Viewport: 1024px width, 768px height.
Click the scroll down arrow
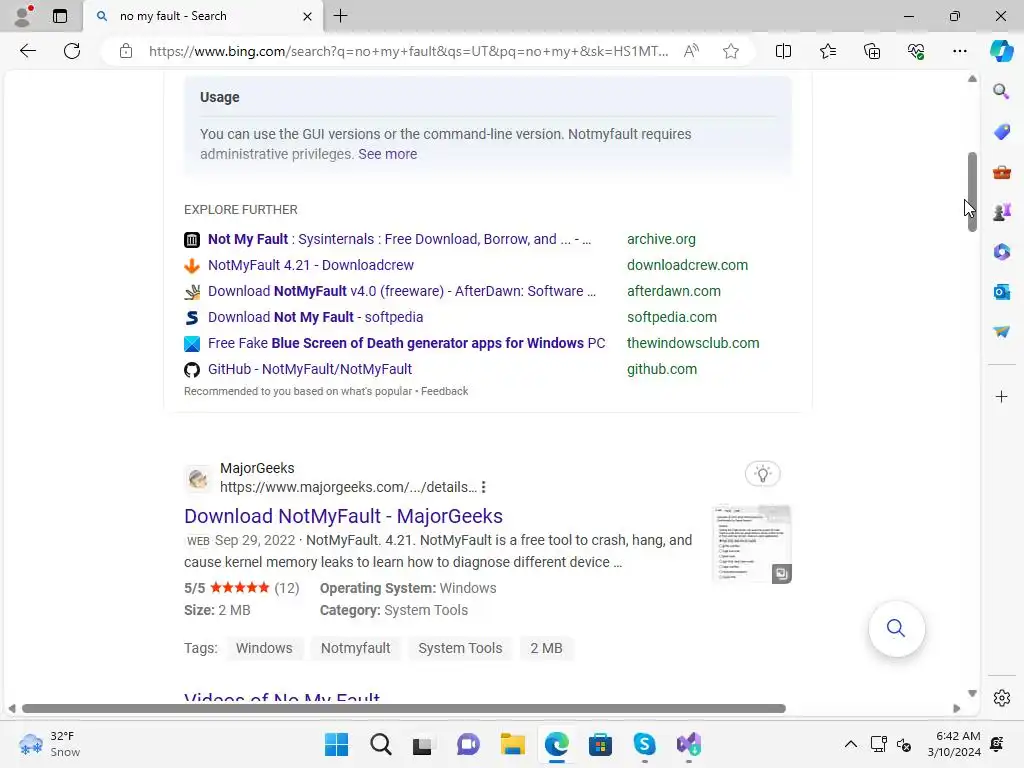pos(972,694)
